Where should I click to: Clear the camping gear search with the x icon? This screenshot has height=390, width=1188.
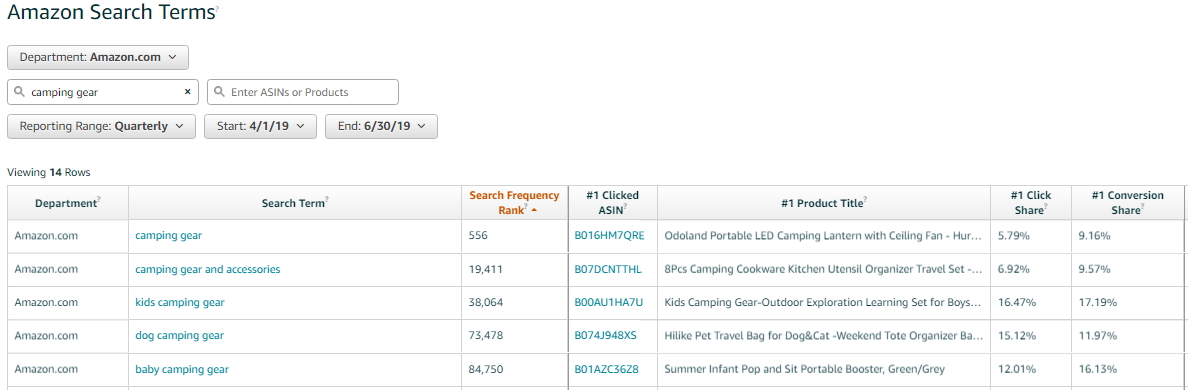click(x=187, y=92)
